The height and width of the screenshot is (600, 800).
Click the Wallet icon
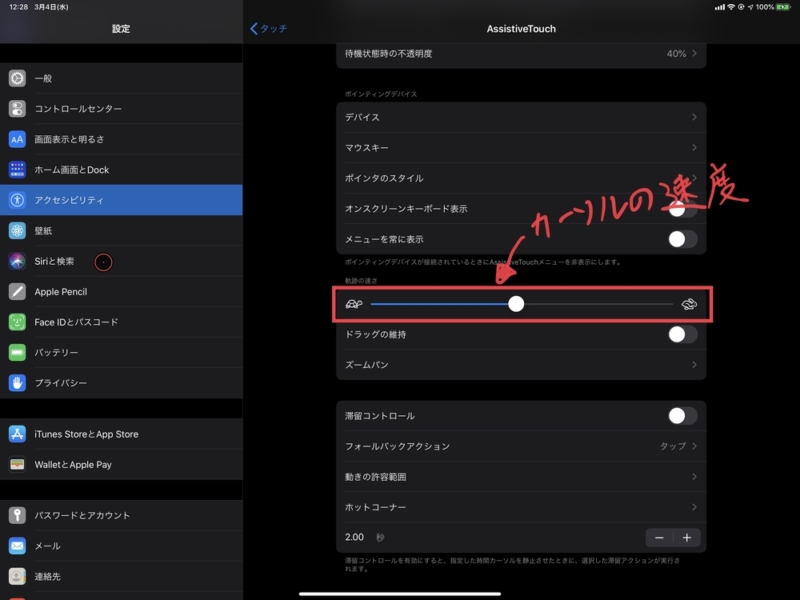coord(17,464)
